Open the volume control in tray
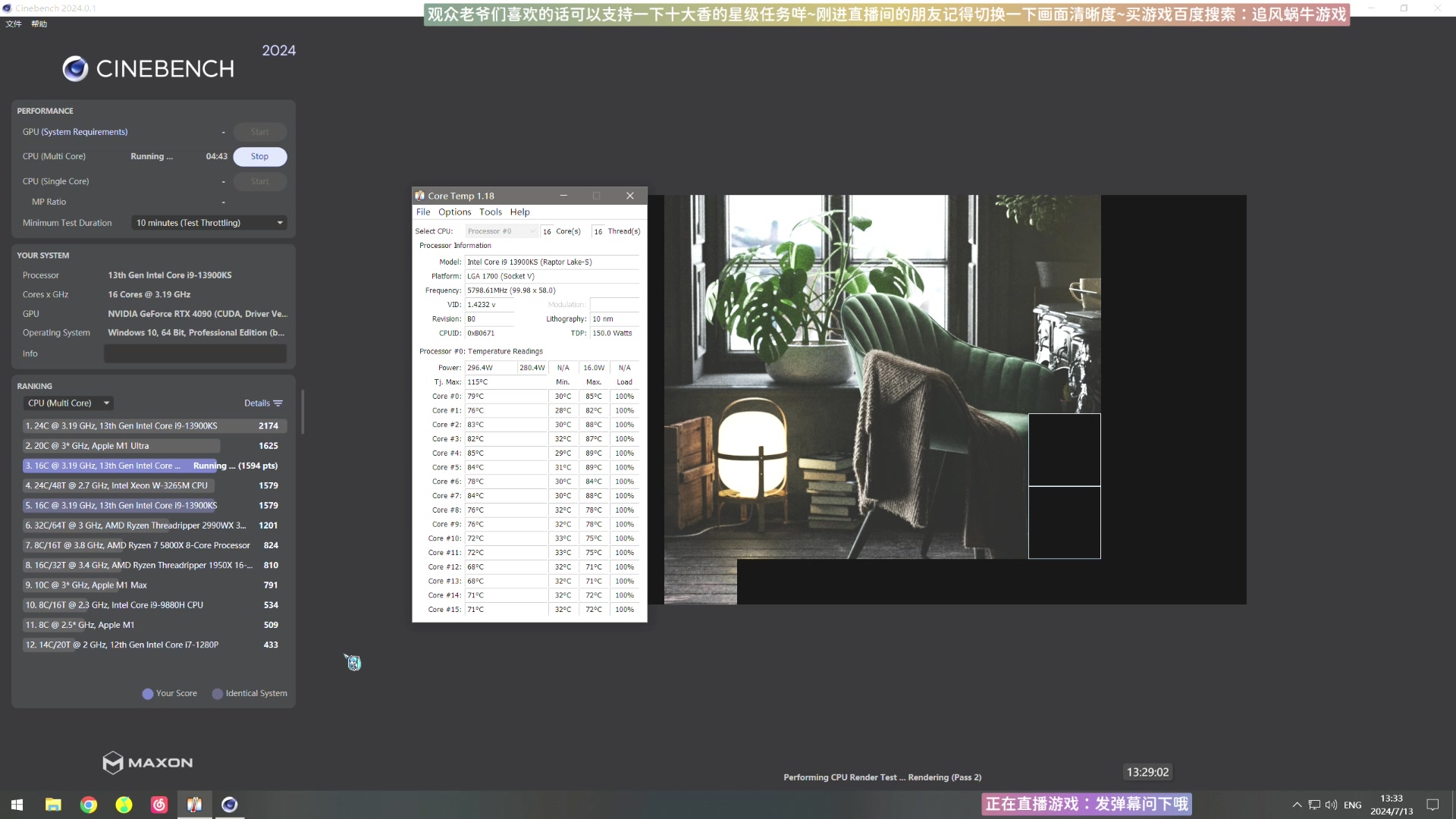The image size is (1456, 819). point(1331,805)
